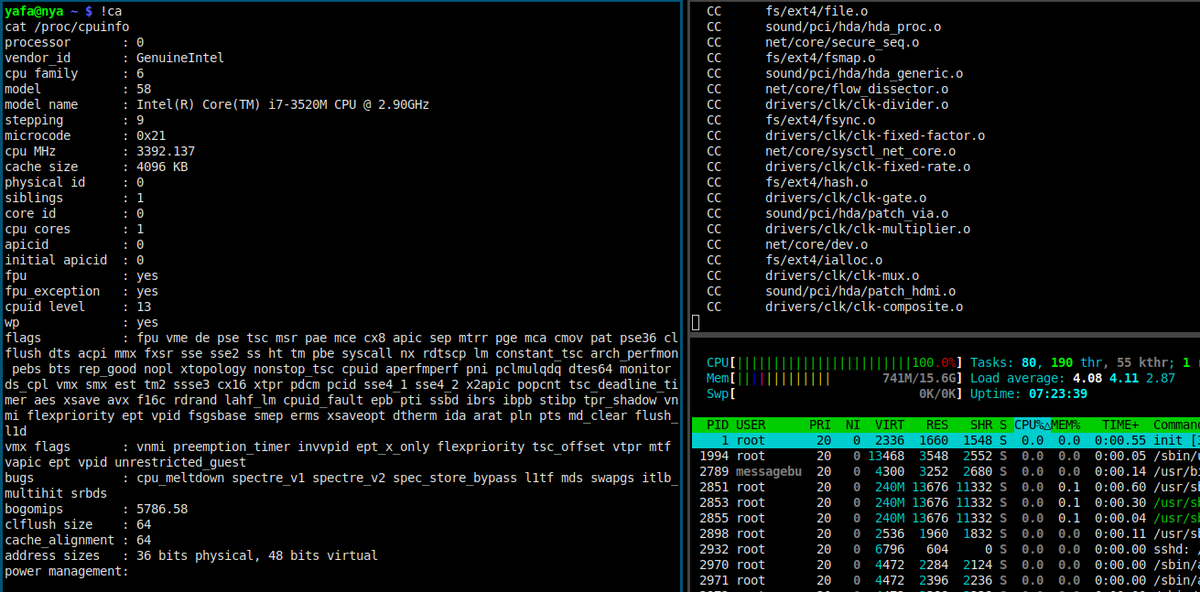
Task: Click the drivers/clk/clk-fixed-factor.o compile line
Action: [x=845, y=136]
